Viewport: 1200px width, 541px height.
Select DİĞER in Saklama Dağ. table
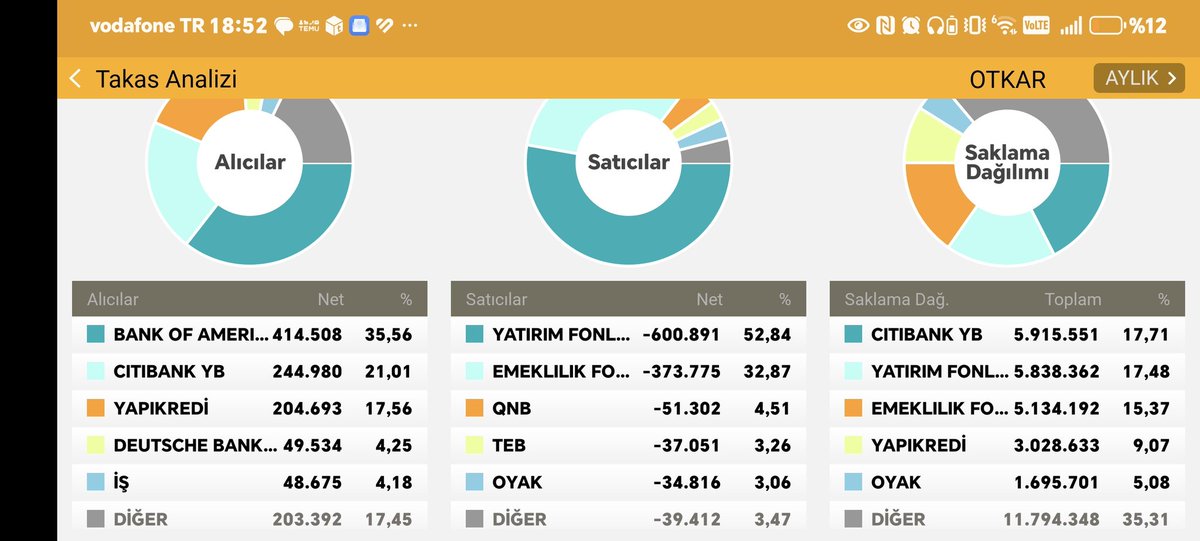(1007, 520)
